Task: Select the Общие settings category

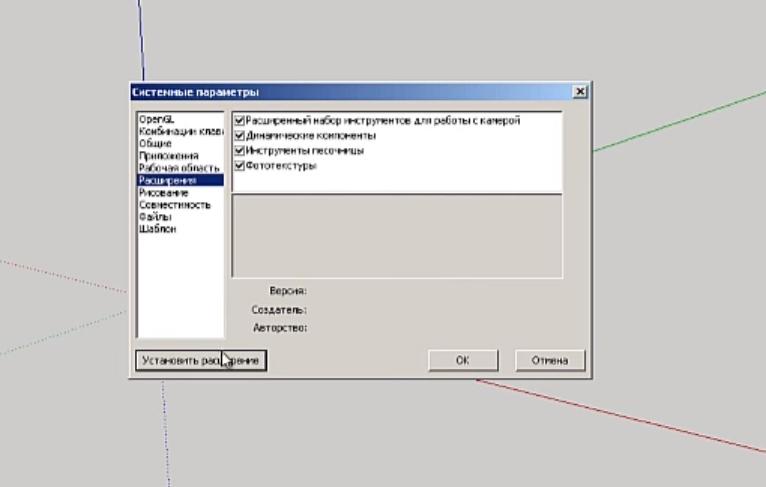Action: (x=155, y=144)
